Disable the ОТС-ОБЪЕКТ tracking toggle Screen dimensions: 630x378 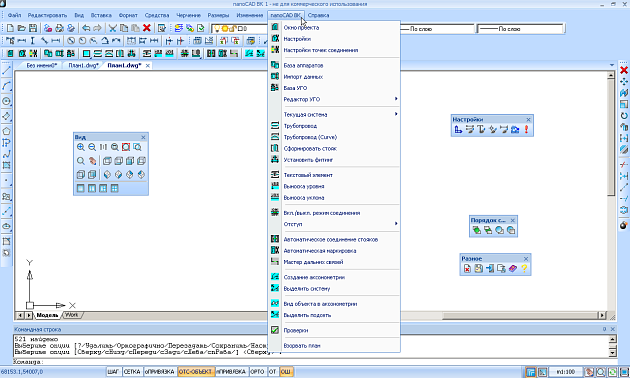click(196, 372)
